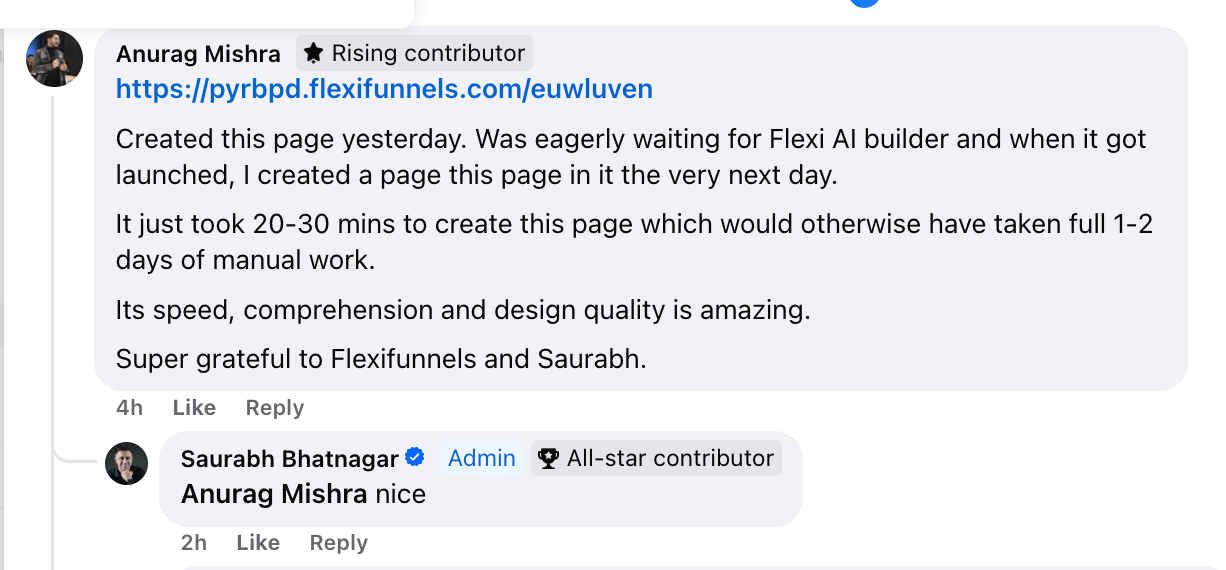Click the Anurag Mishra mention in Saurabh's reply

[x=274, y=494]
